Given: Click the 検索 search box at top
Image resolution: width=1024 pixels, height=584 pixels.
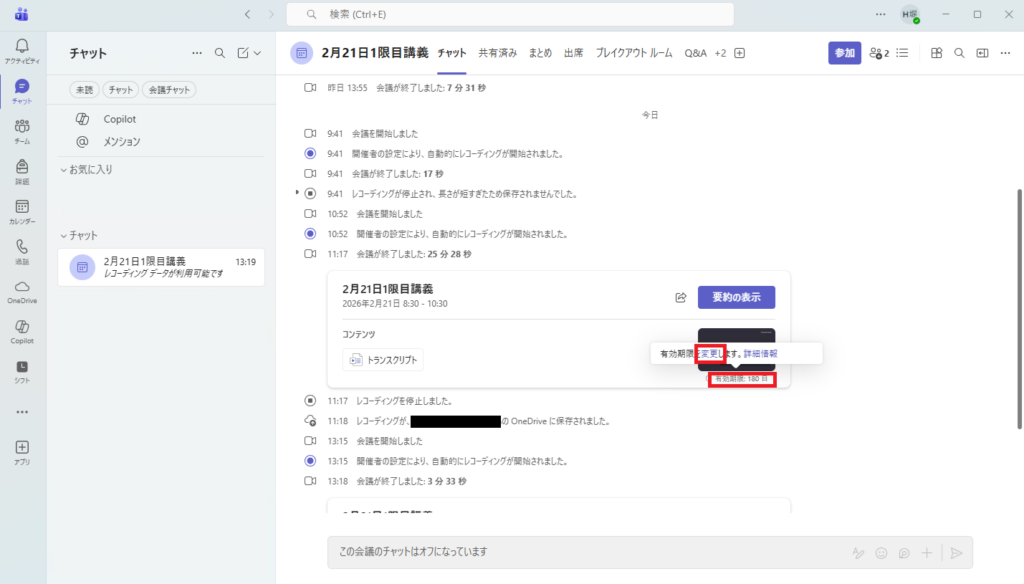Looking at the screenshot, I should pyautogui.click(x=510, y=14).
